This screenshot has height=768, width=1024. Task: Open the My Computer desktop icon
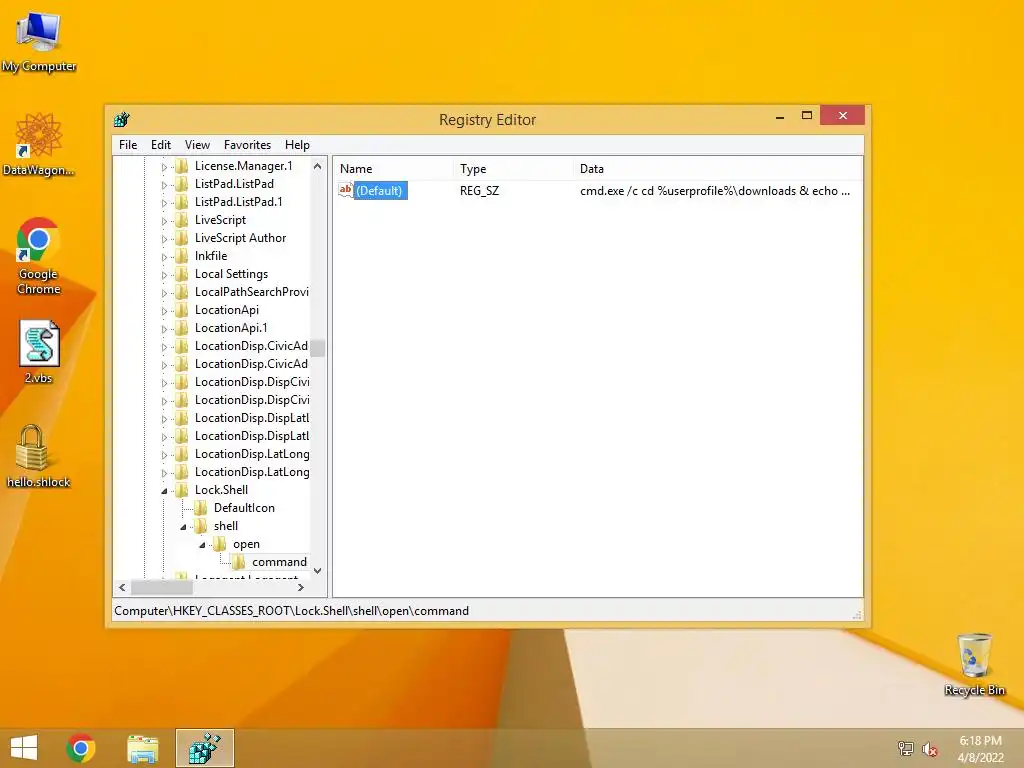point(39,40)
